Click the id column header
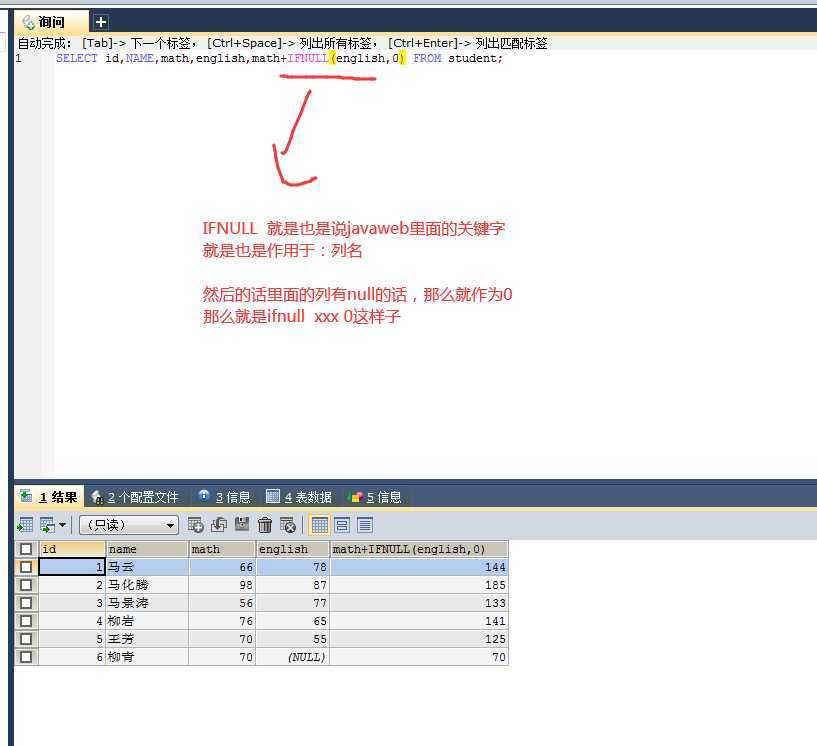 tap(72, 549)
